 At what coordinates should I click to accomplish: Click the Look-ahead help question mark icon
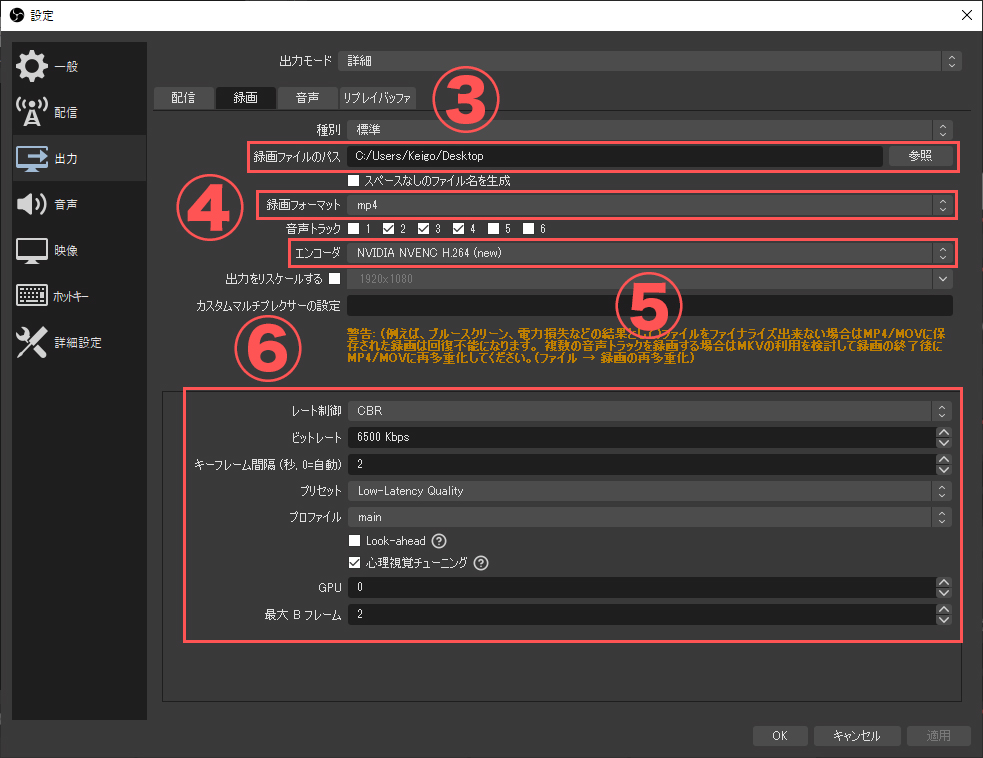point(439,540)
